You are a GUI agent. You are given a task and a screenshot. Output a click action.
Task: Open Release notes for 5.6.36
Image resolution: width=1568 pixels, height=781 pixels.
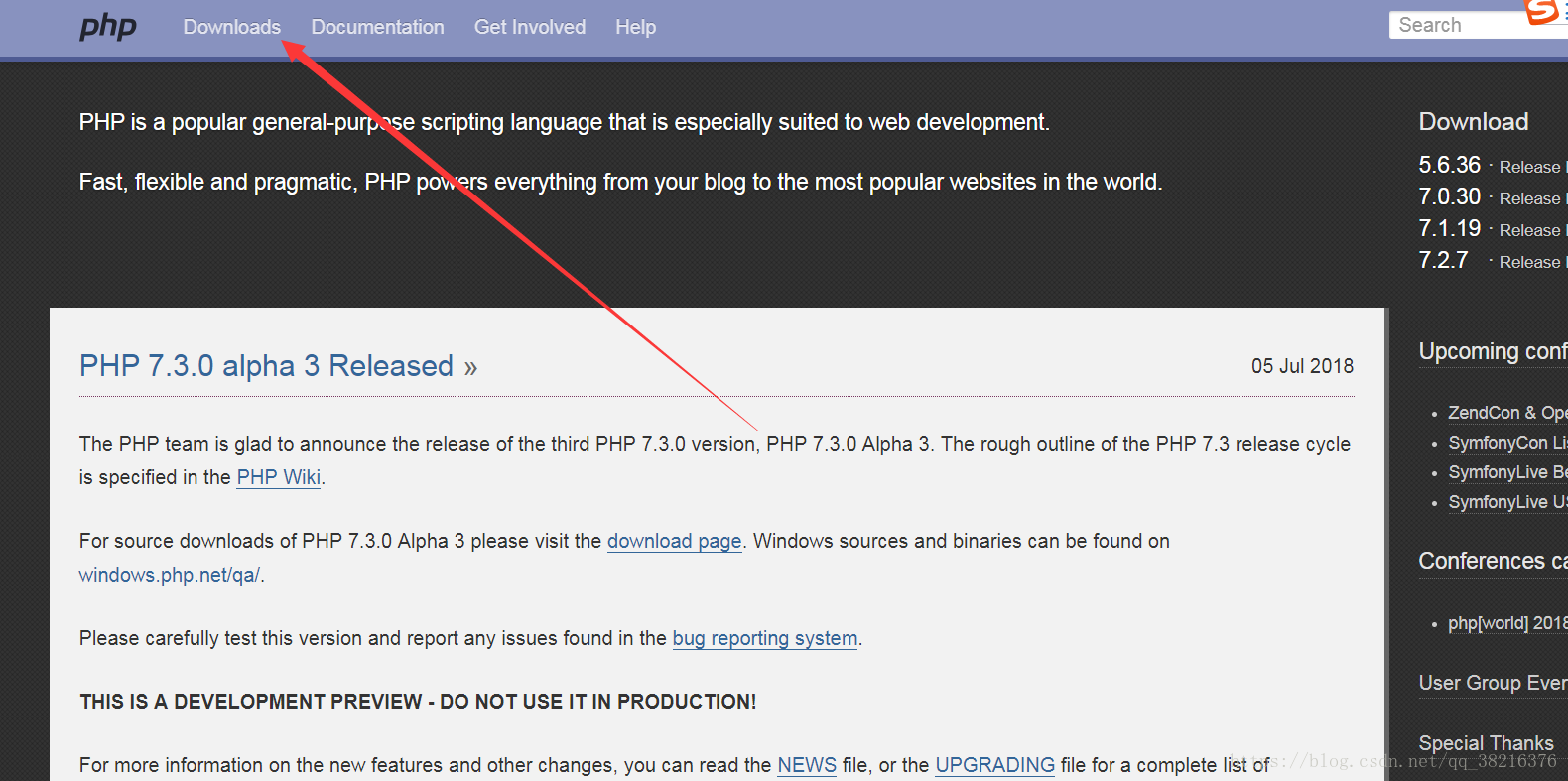1533,167
